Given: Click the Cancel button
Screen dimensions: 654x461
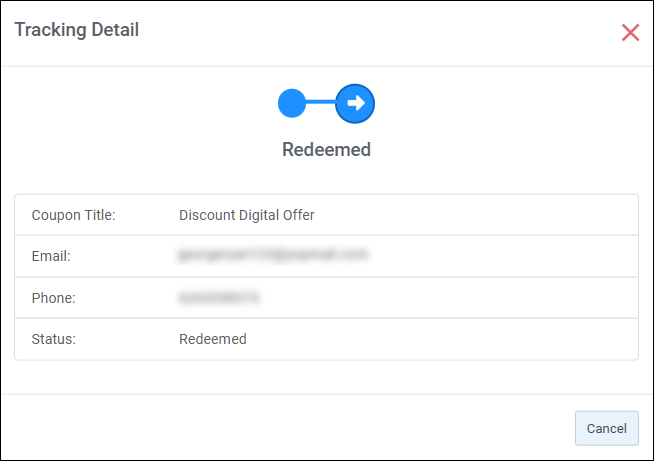Looking at the screenshot, I should 606,428.
